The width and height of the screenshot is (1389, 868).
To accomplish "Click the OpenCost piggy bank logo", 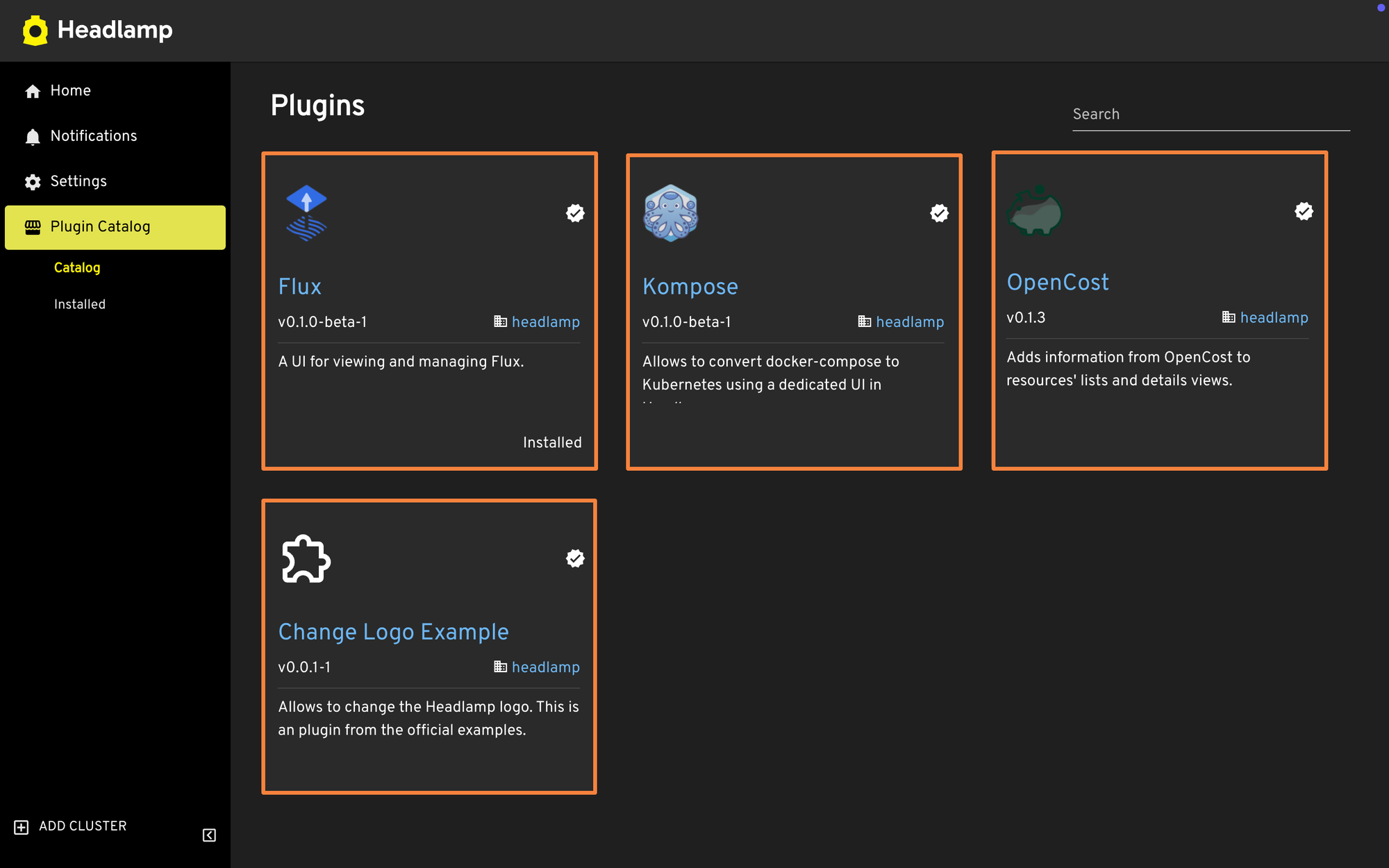I will click(x=1035, y=210).
